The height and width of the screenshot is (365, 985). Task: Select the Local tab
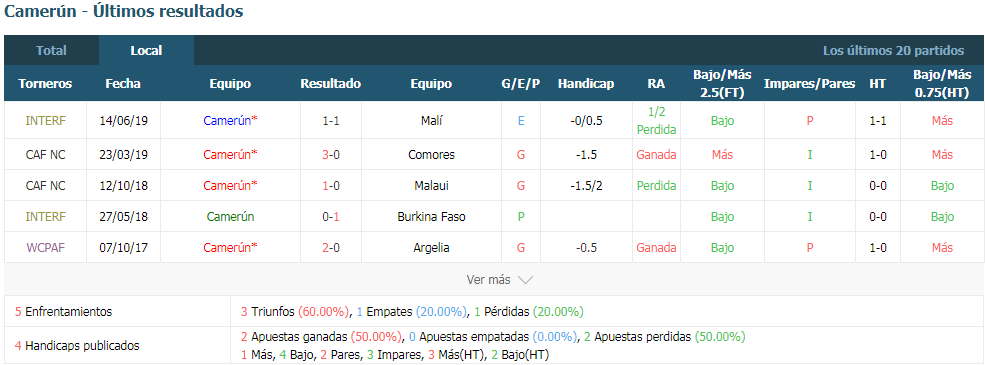(x=146, y=51)
